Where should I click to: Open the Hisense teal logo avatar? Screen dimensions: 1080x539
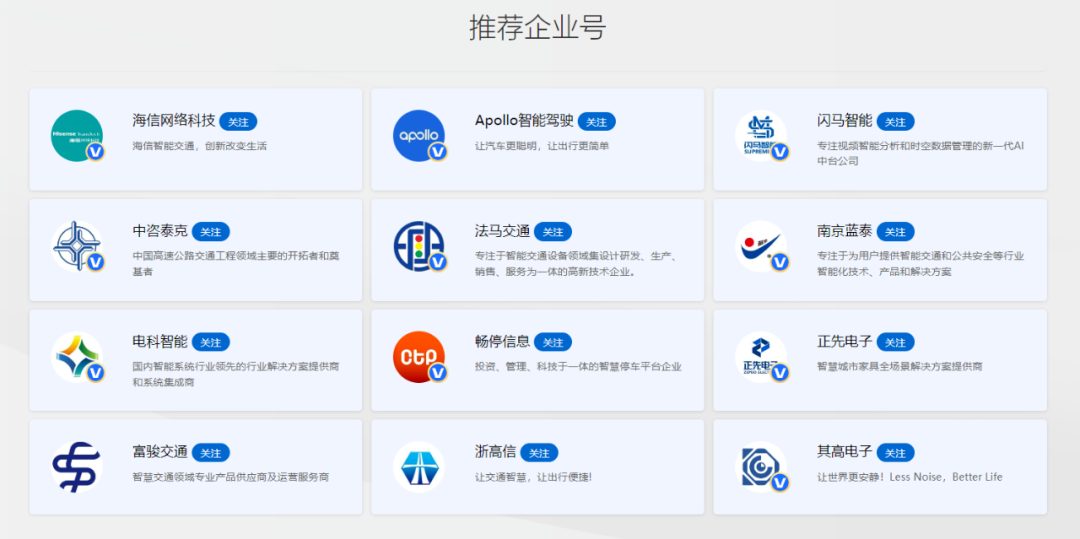pos(77,136)
